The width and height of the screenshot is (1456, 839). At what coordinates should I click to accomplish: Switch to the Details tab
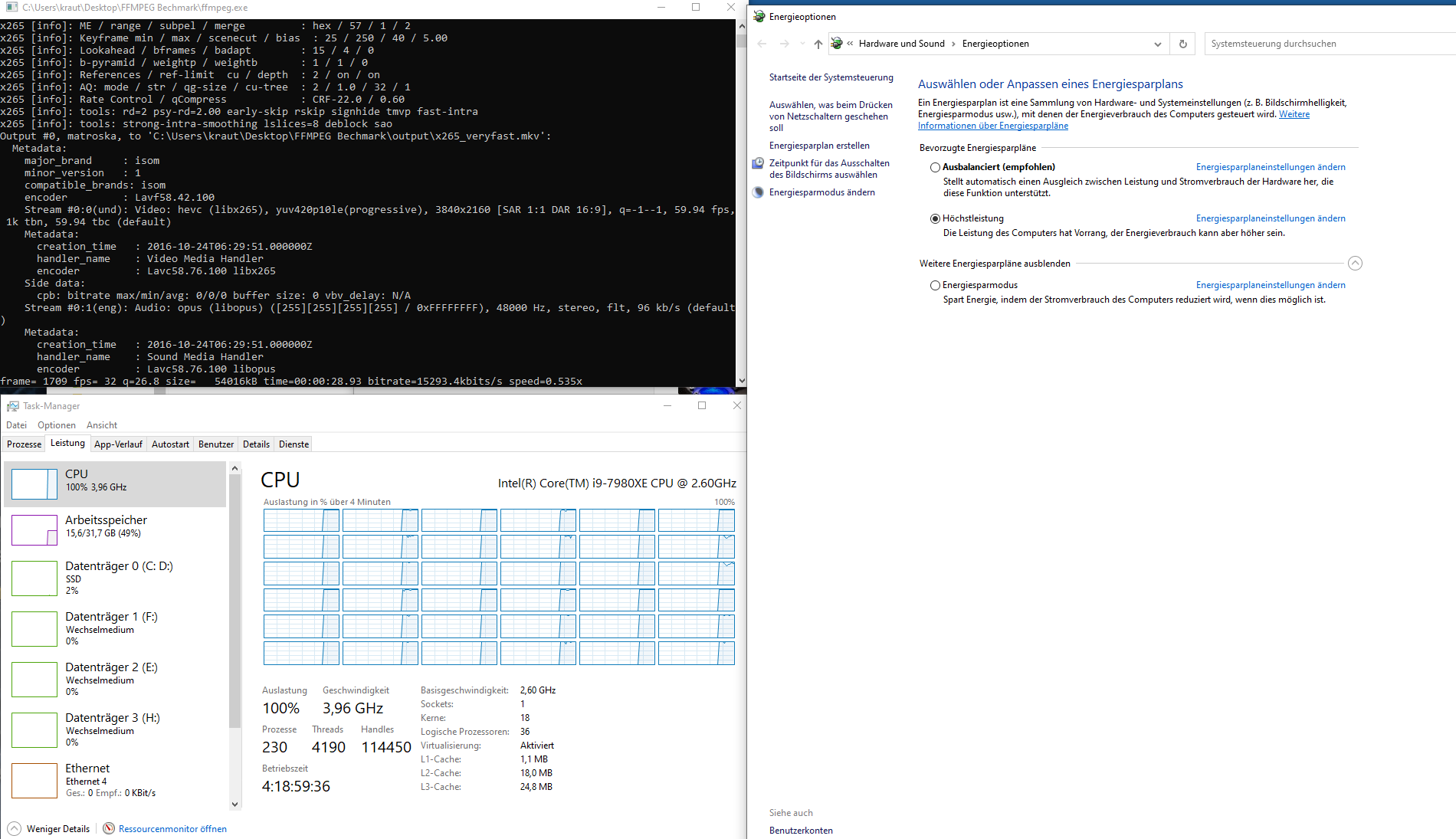point(256,444)
